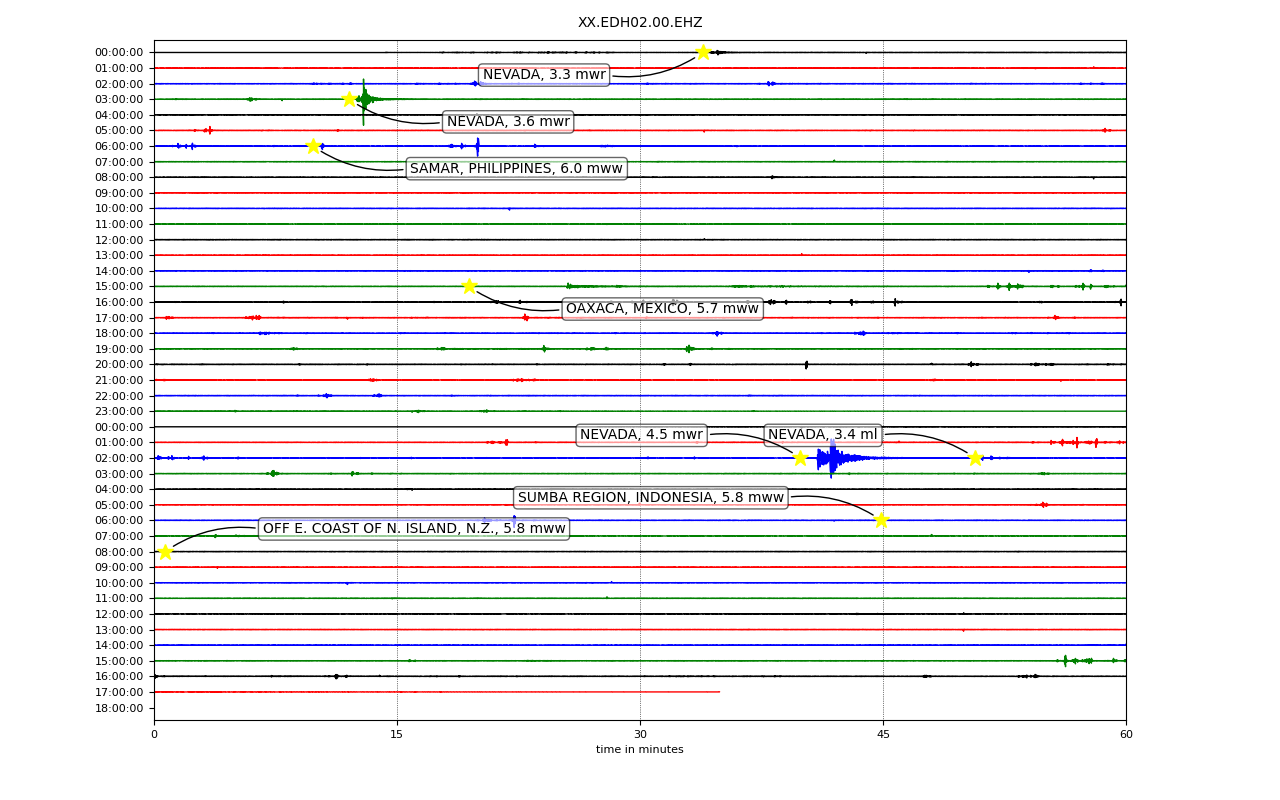Select the OAXACA, MEXICO, 5.7 mww label
This screenshot has width=1280, height=800.
coord(662,308)
